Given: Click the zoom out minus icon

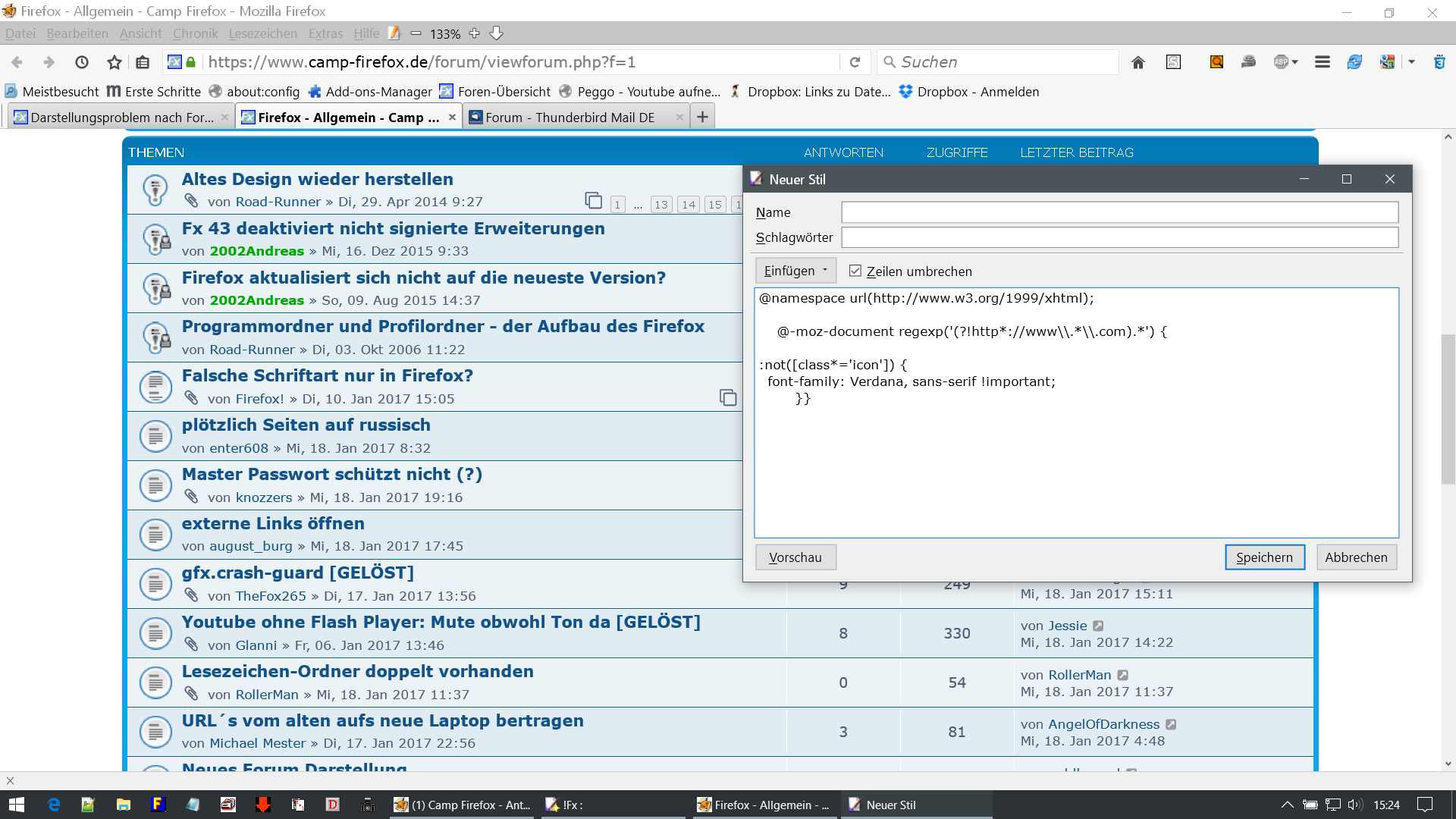Looking at the screenshot, I should click(x=416, y=33).
